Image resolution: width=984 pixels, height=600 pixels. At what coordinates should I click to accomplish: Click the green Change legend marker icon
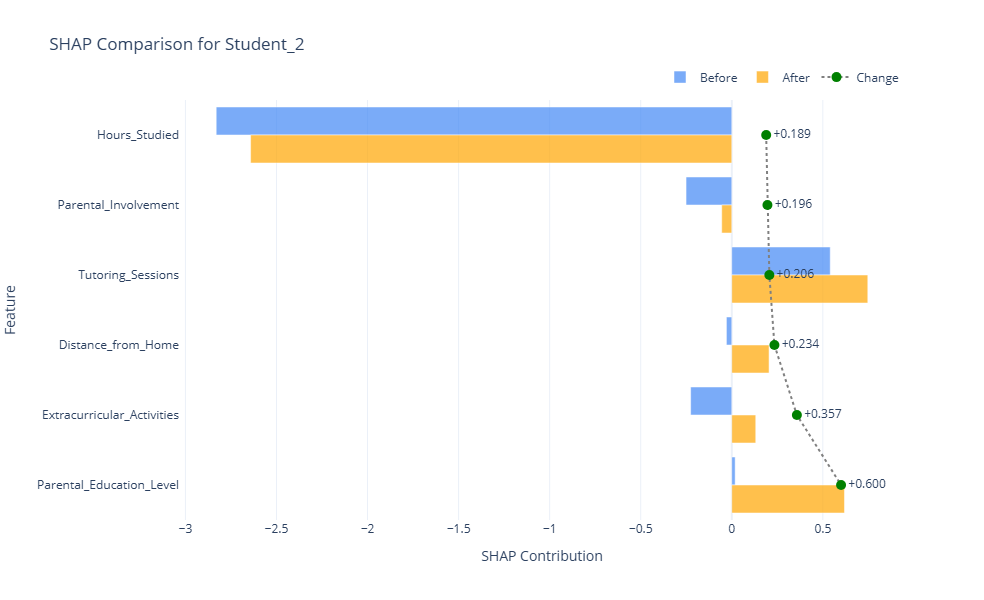tap(837, 78)
